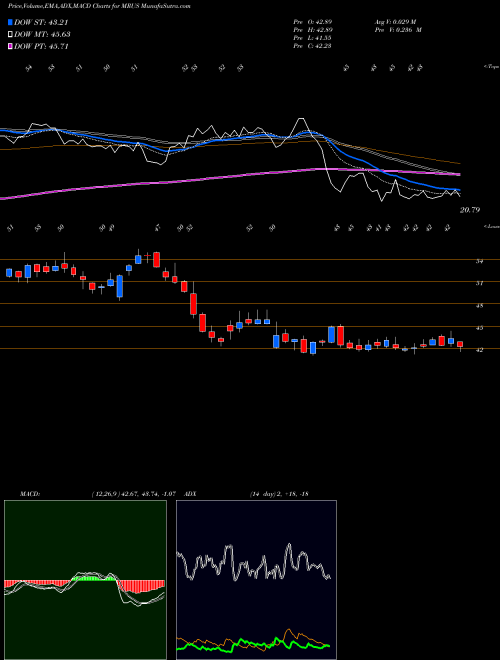Click the 45 price axis label

[479, 327]
